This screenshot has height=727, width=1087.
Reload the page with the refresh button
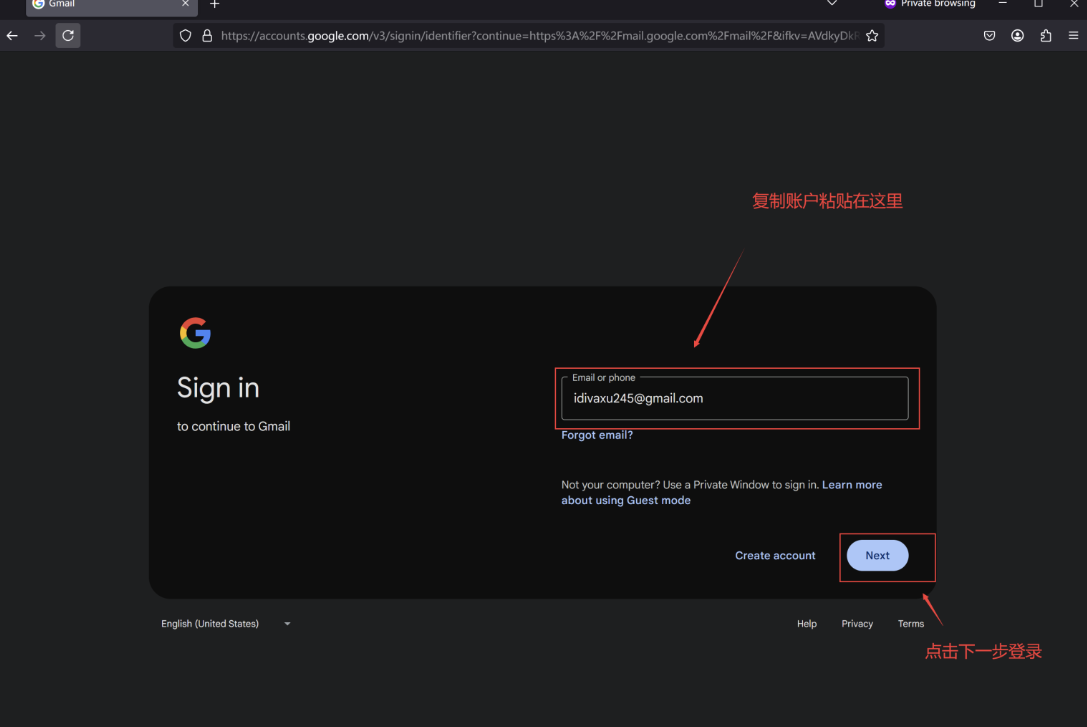point(68,36)
